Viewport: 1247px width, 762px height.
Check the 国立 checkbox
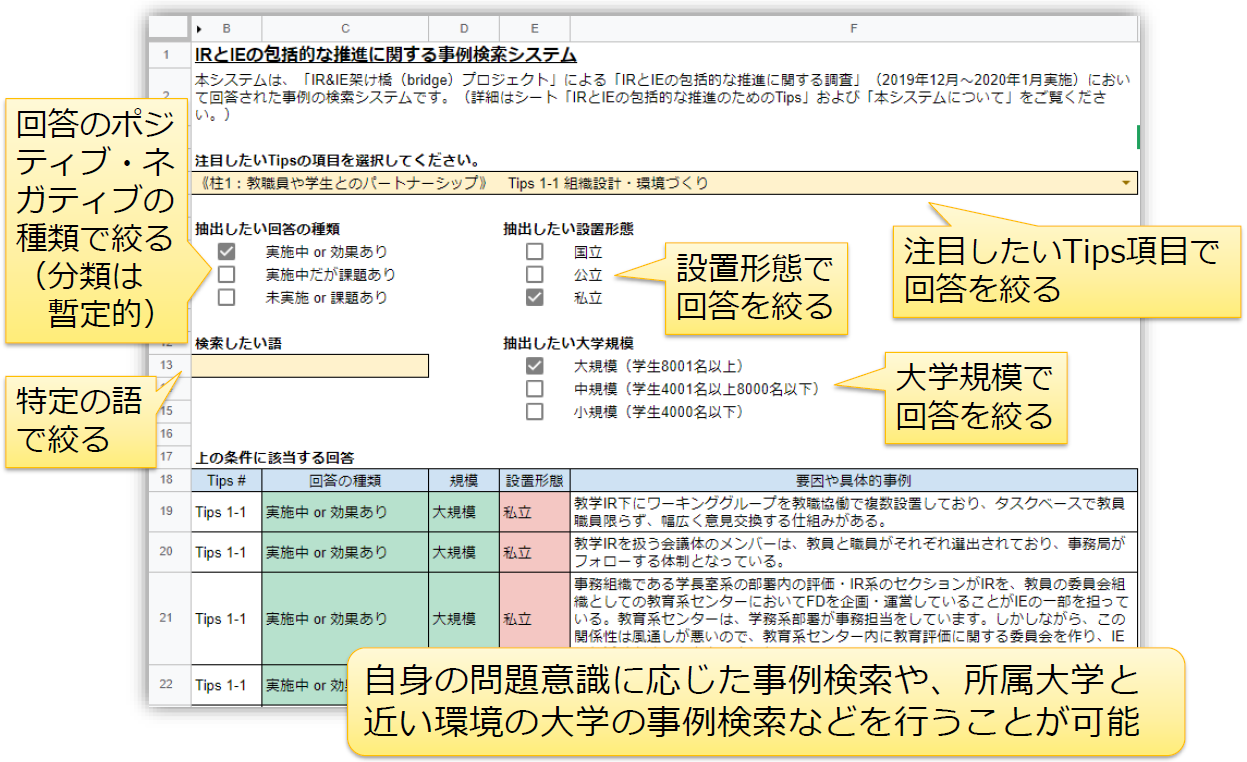coord(535,252)
